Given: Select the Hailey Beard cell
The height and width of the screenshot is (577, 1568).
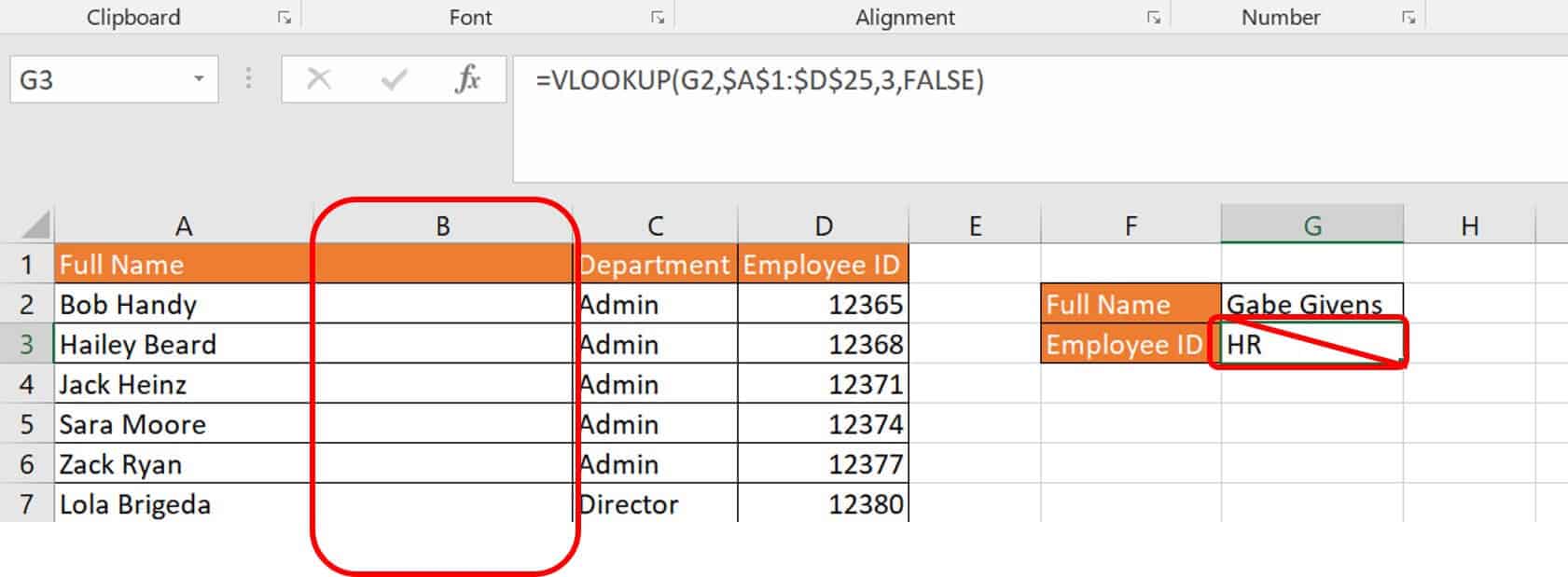Looking at the screenshot, I should coord(183,344).
